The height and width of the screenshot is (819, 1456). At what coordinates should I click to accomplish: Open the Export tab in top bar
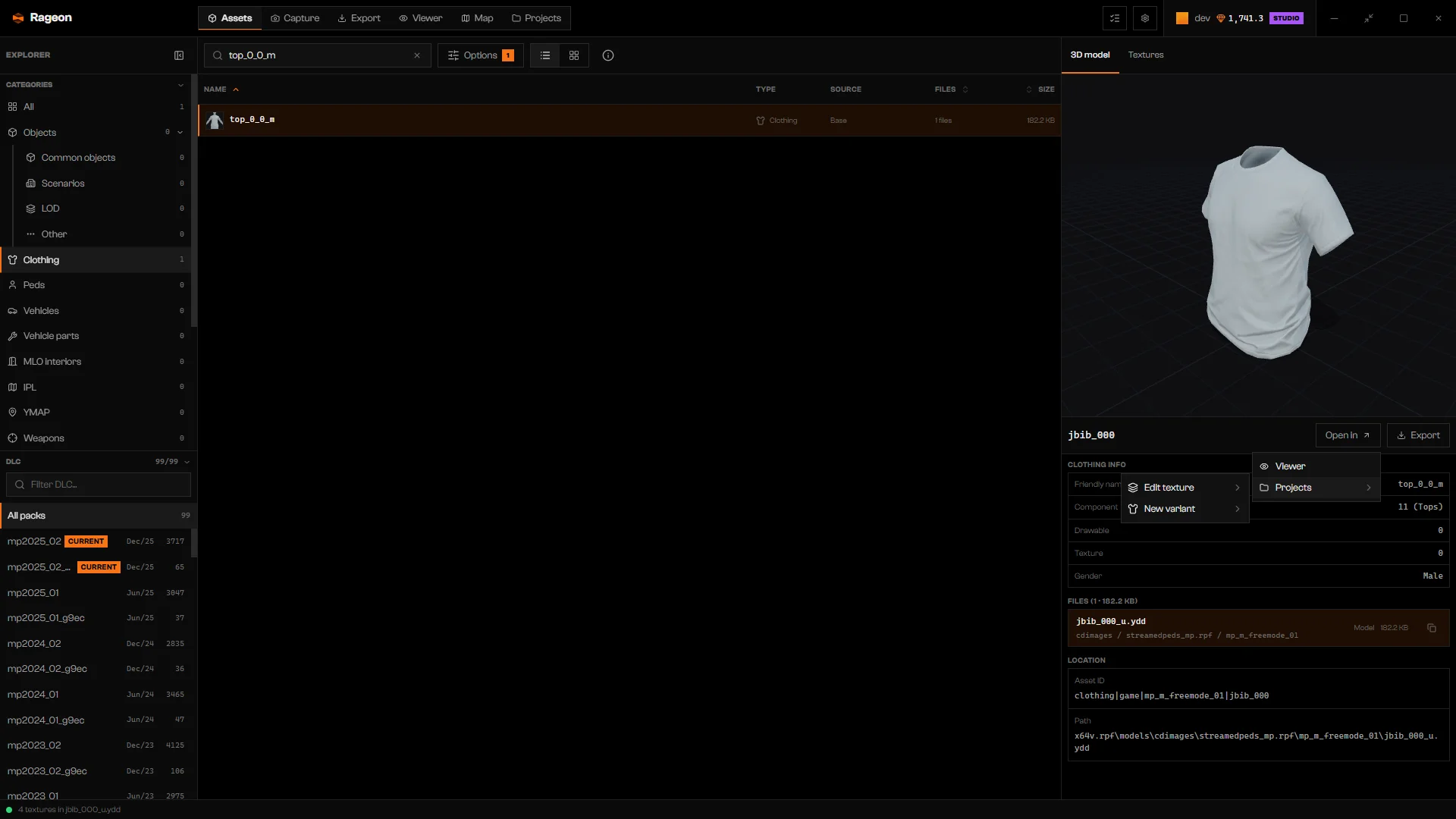(x=359, y=18)
